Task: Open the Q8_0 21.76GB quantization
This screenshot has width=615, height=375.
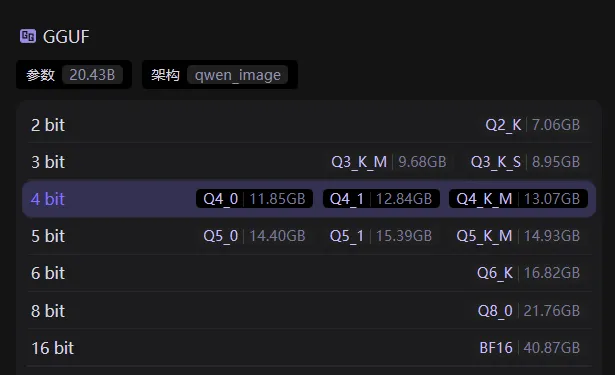Action: 529,311
